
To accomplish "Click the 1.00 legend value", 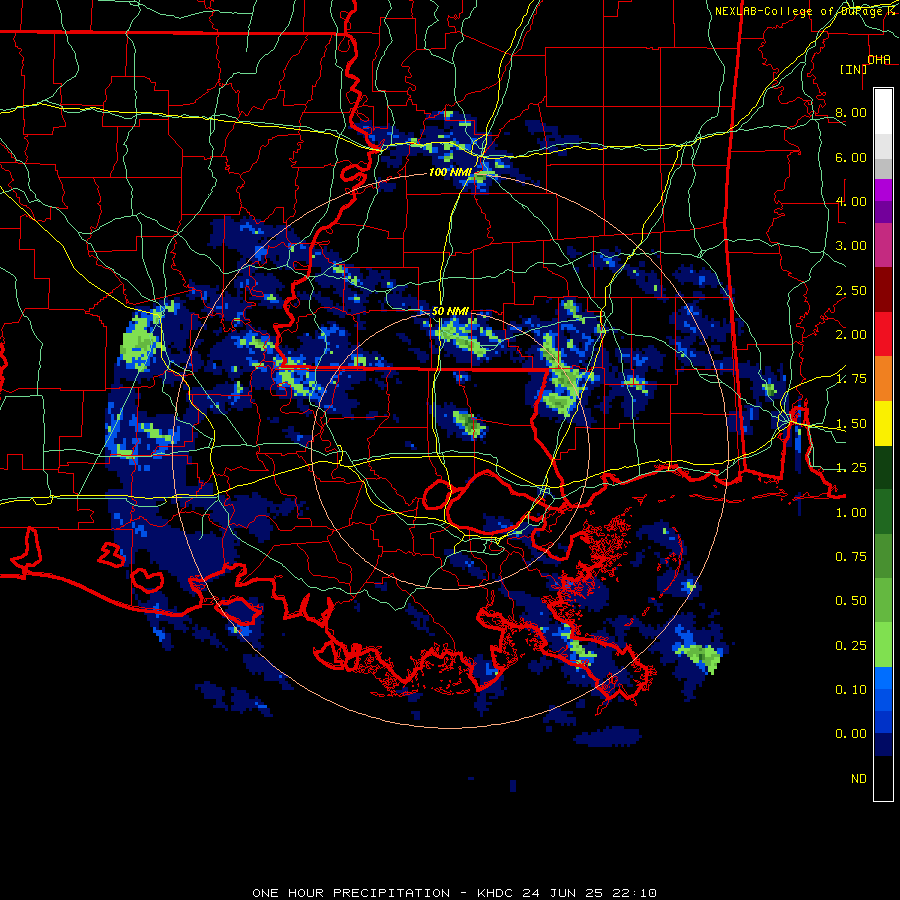I will click(851, 513).
